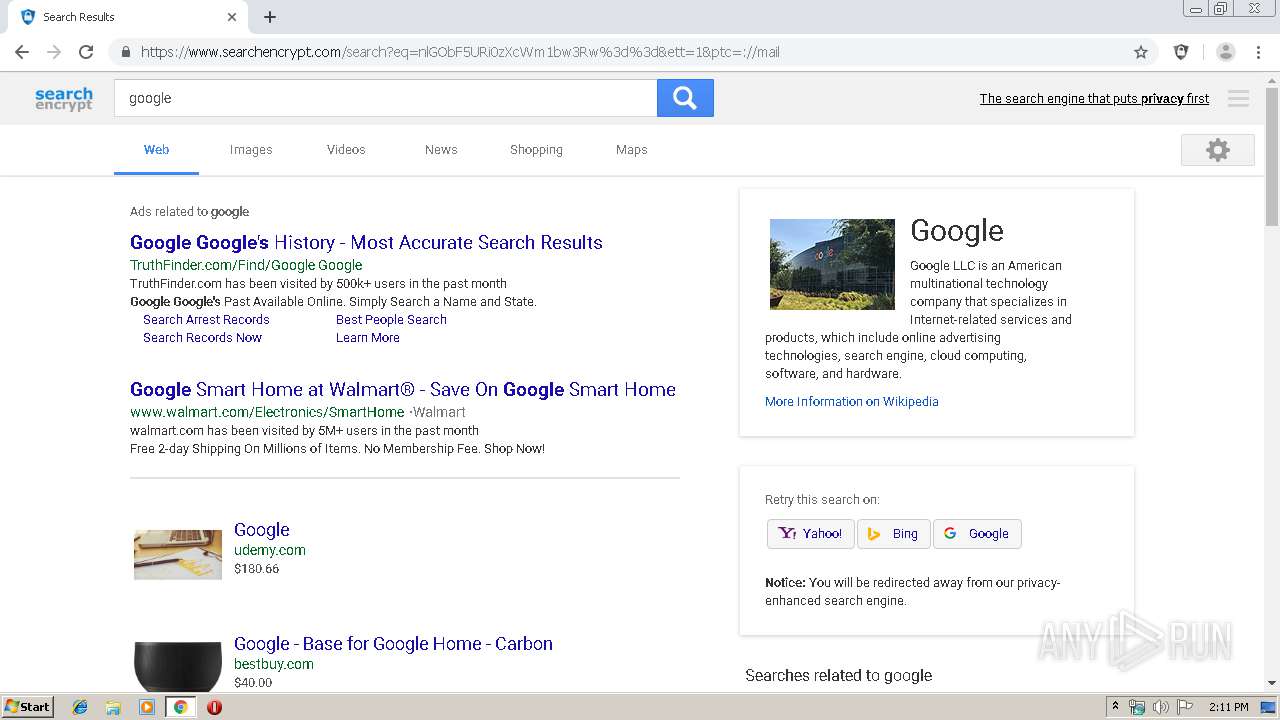
Task: Open 'The search engine that puts privacy first' link
Action: point(1094,98)
